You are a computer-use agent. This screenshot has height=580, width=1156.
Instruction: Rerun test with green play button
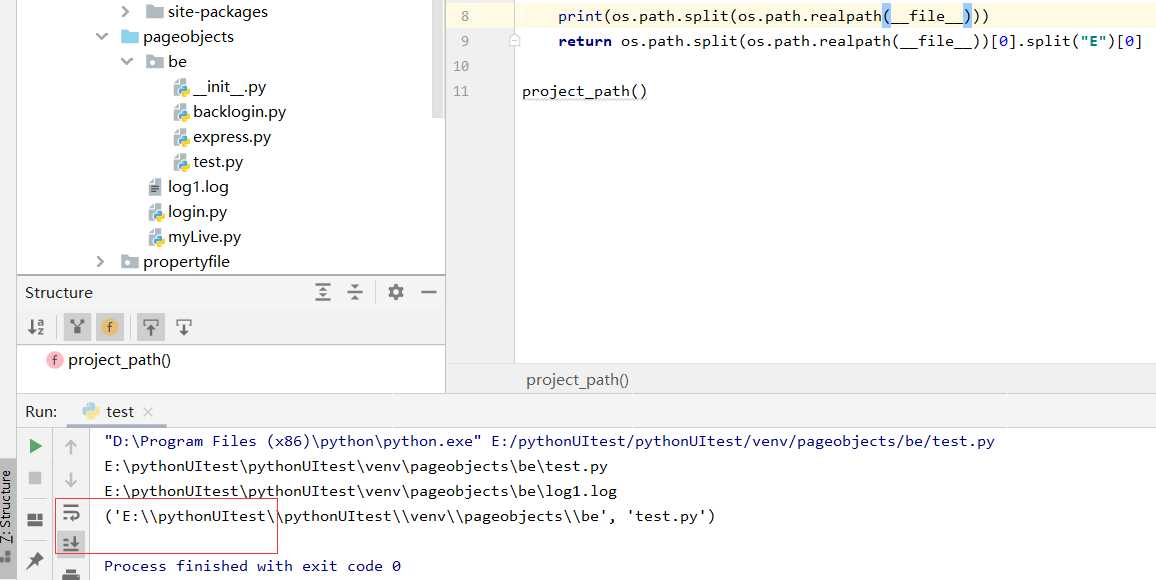point(35,446)
